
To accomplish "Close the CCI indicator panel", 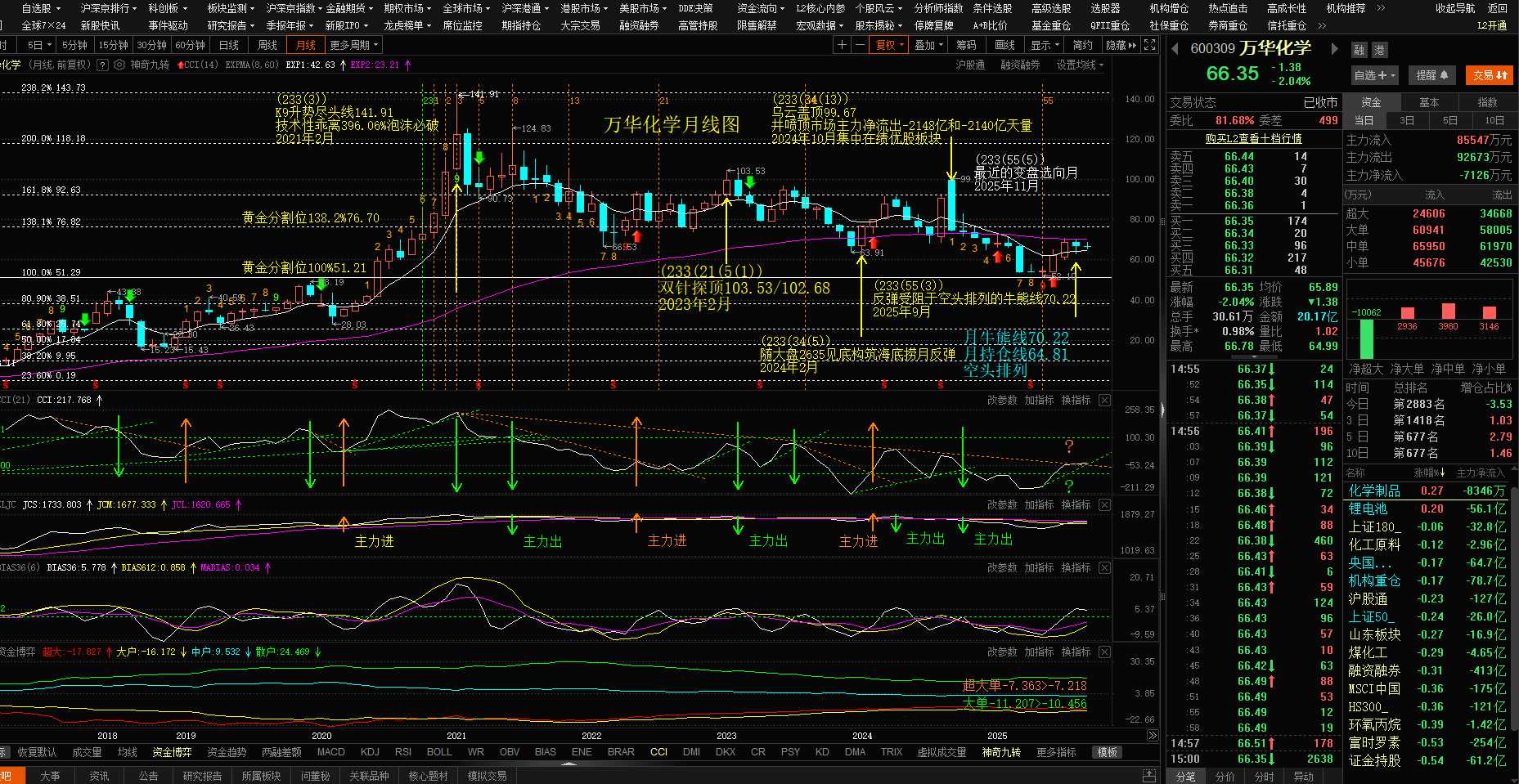I will (x=1104, y=401).
